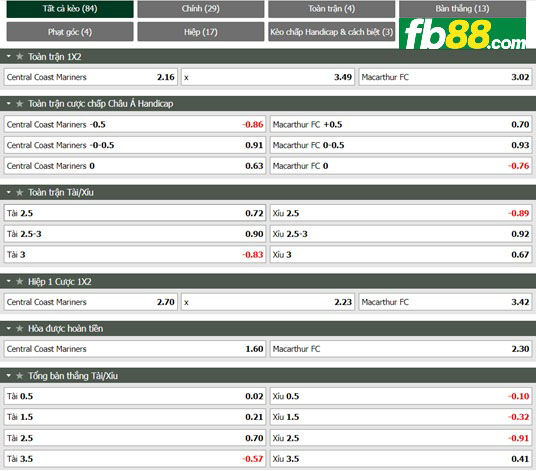The image size is (536, 471).
Task: Collapse the Tổng bàn thắng Tài/Xỉu arrow
Action: (x=9, y=376)
